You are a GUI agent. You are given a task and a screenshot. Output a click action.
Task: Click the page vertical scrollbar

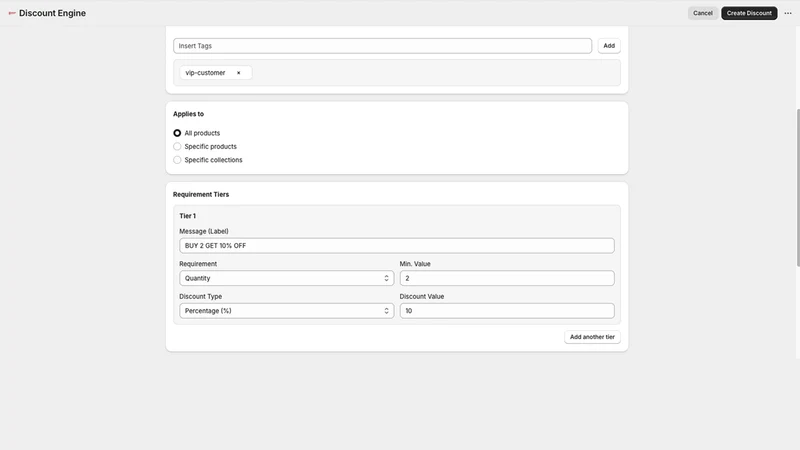point(798,187)
